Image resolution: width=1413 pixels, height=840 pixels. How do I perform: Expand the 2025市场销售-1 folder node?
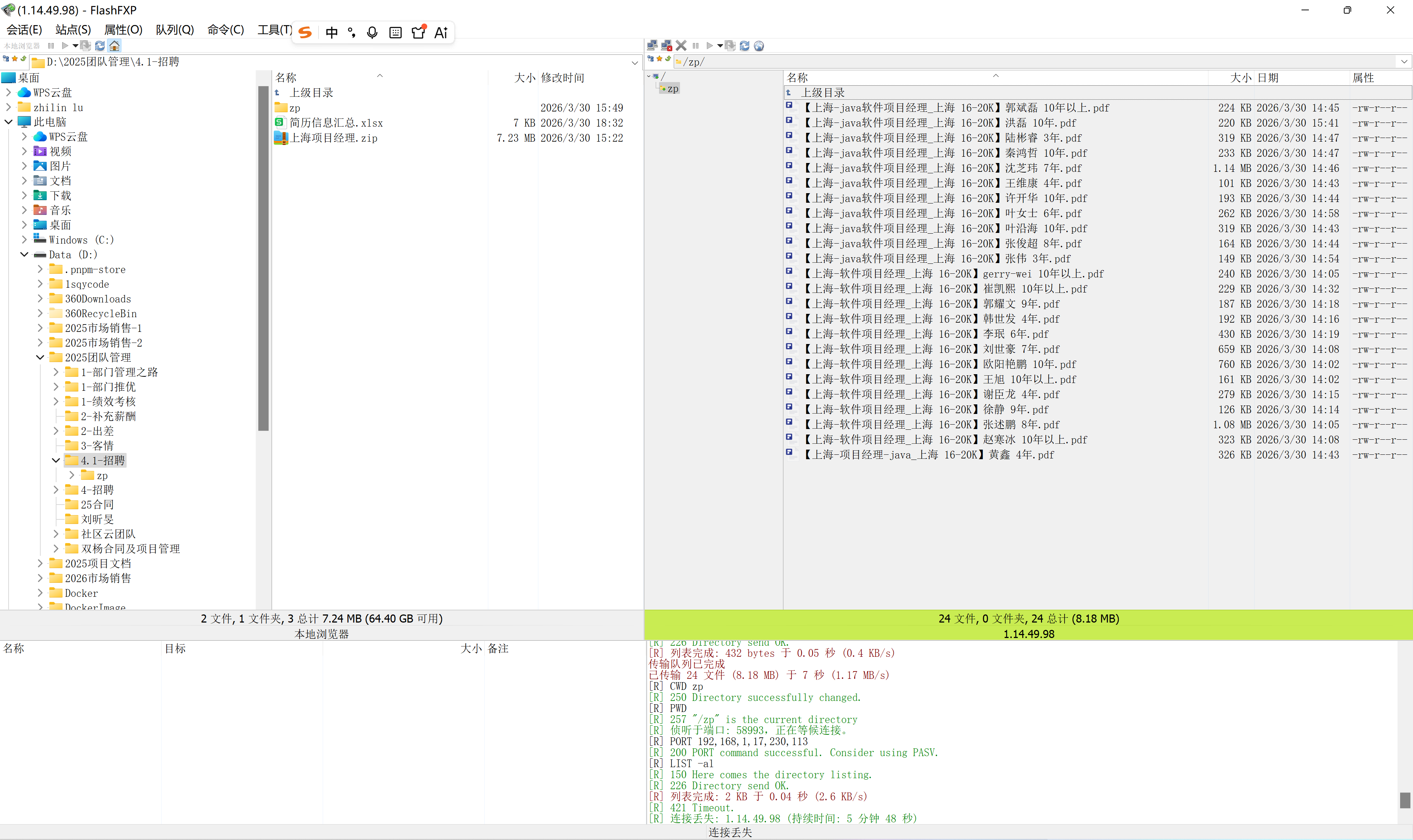click(x=40, y=328)
